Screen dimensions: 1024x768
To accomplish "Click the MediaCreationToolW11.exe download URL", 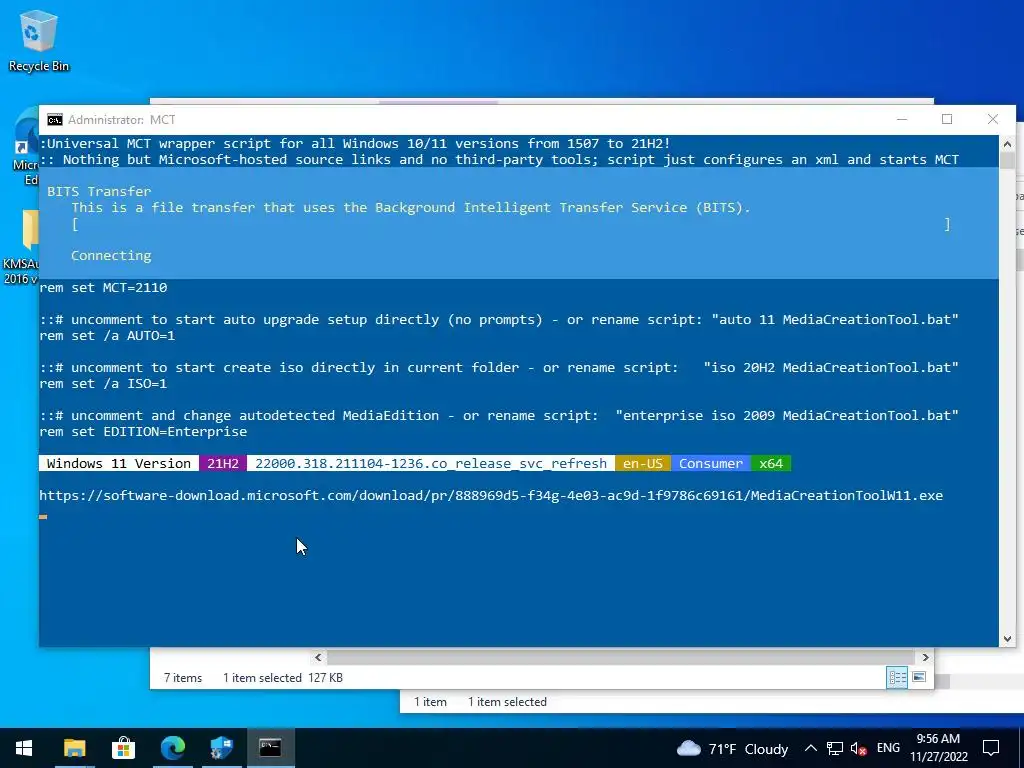I will pyautogui.click(x=491, y=496).
